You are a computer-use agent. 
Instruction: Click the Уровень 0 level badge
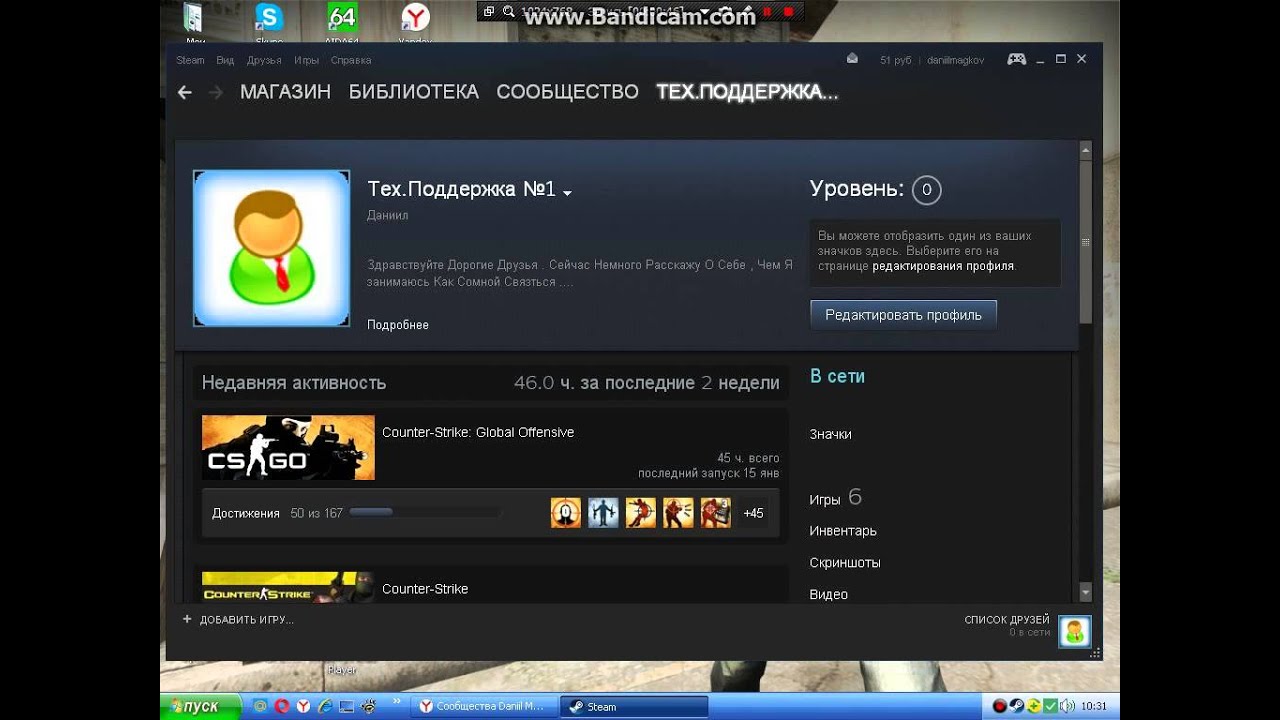[926, 189]
